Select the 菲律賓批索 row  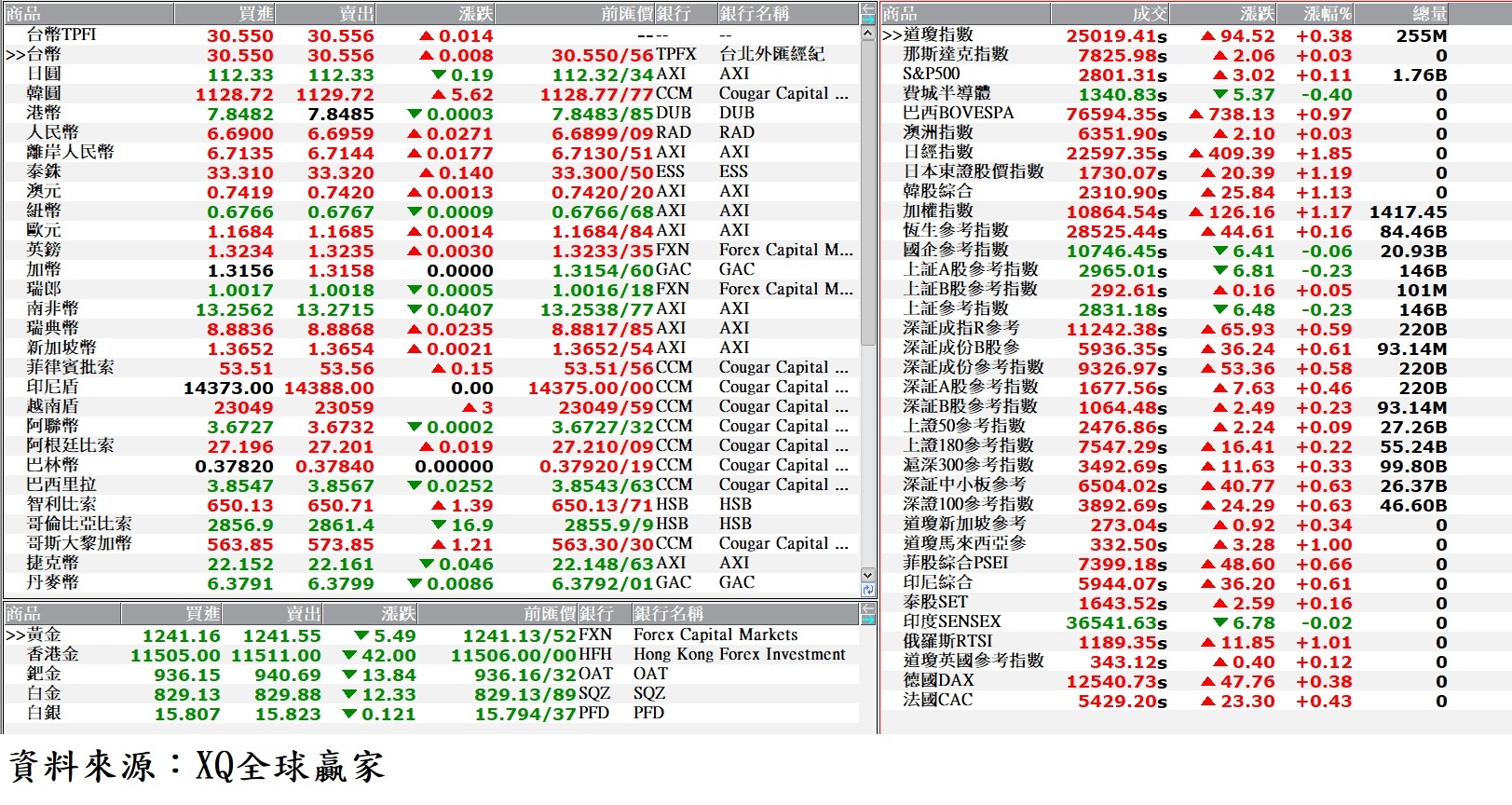tap(430, 367)
